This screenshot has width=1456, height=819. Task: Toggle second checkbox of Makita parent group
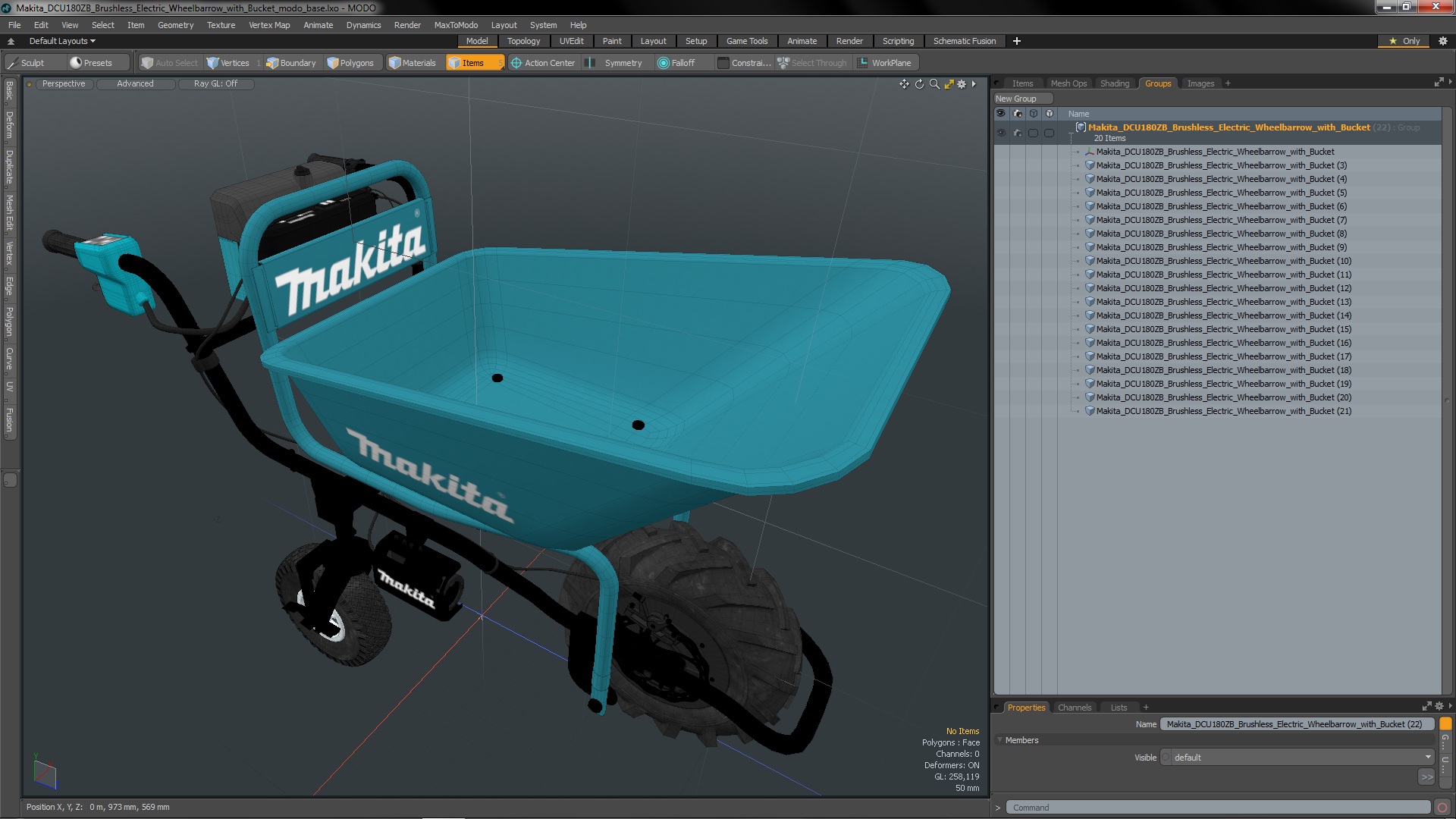pyautogui.click(x=1049, y=133)
